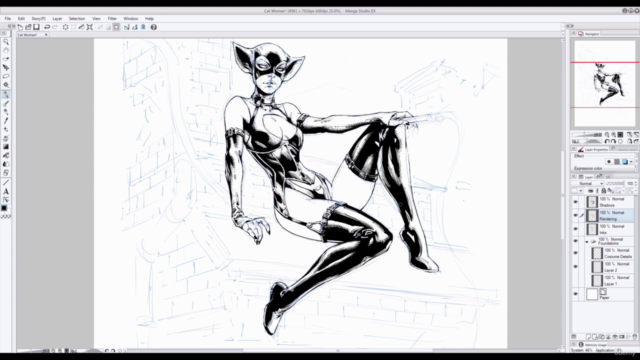This screenshot has height=360, width=640.
Task: Open Help via question mark icon
Action: (x=153, y=27)
